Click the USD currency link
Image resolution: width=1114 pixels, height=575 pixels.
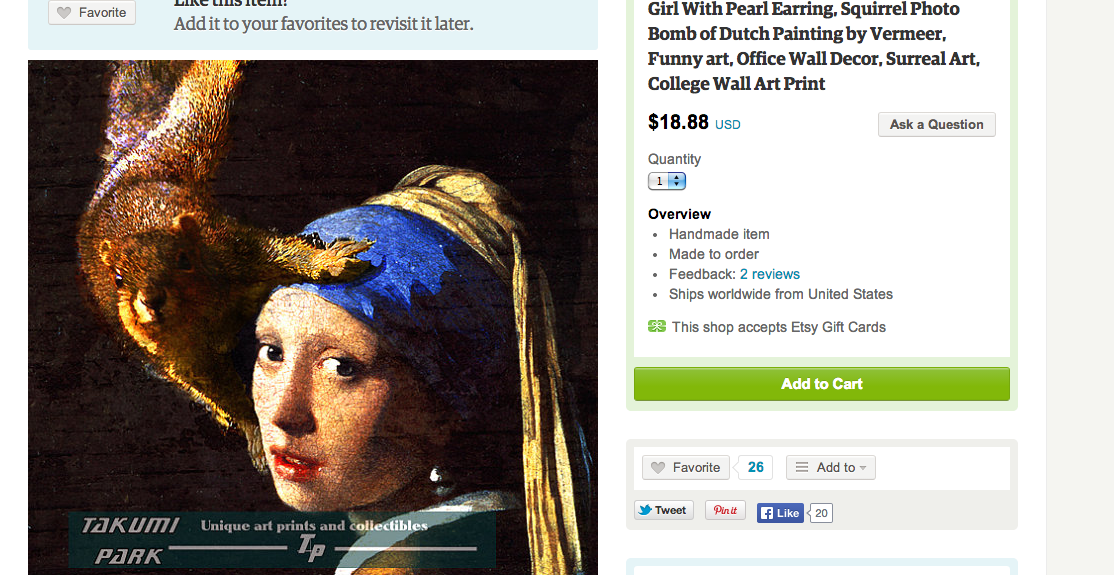tap(728, 125)
